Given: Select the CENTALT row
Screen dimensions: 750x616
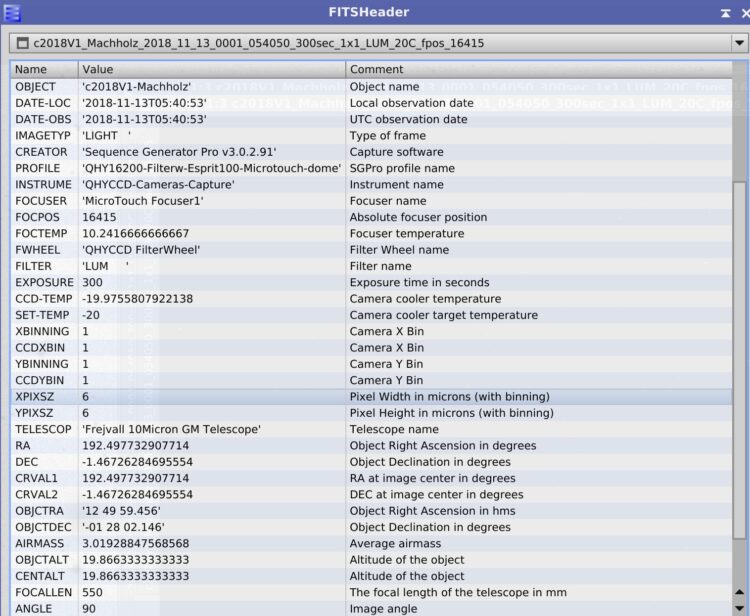Looking at the screenshot, I should tap(371, 576).
